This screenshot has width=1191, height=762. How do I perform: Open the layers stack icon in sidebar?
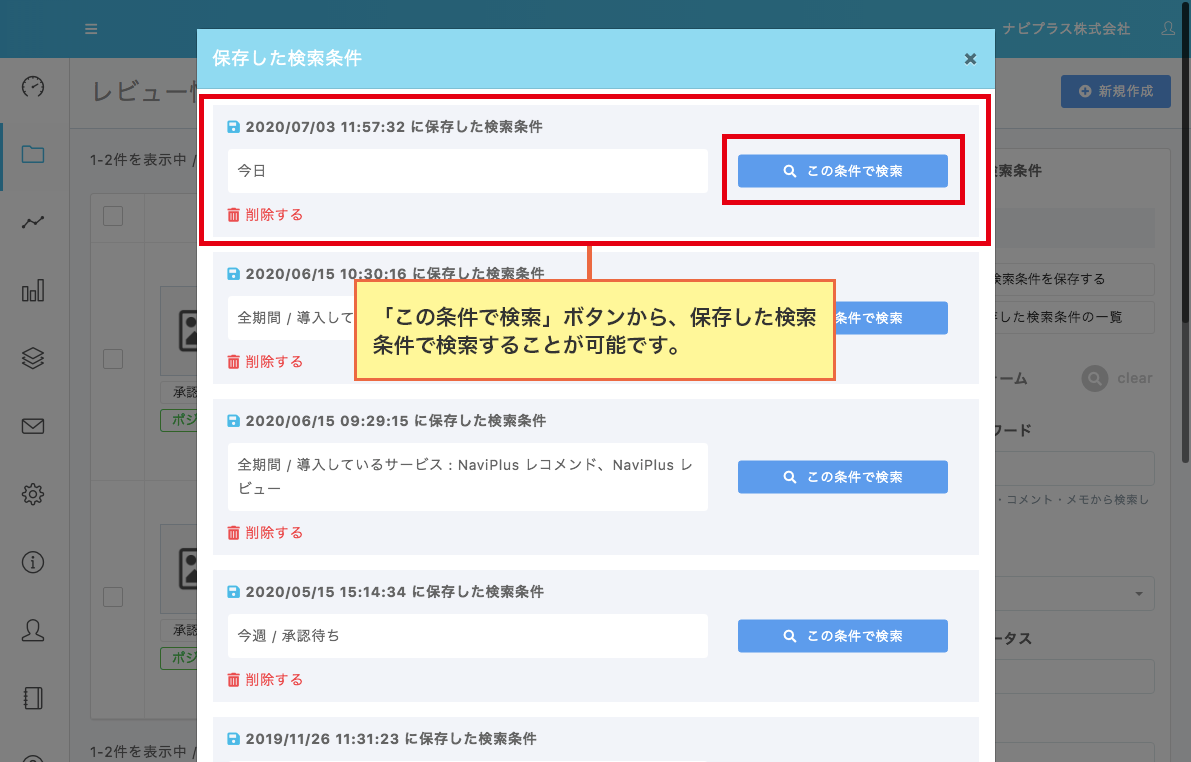click(x=33, y=358)
